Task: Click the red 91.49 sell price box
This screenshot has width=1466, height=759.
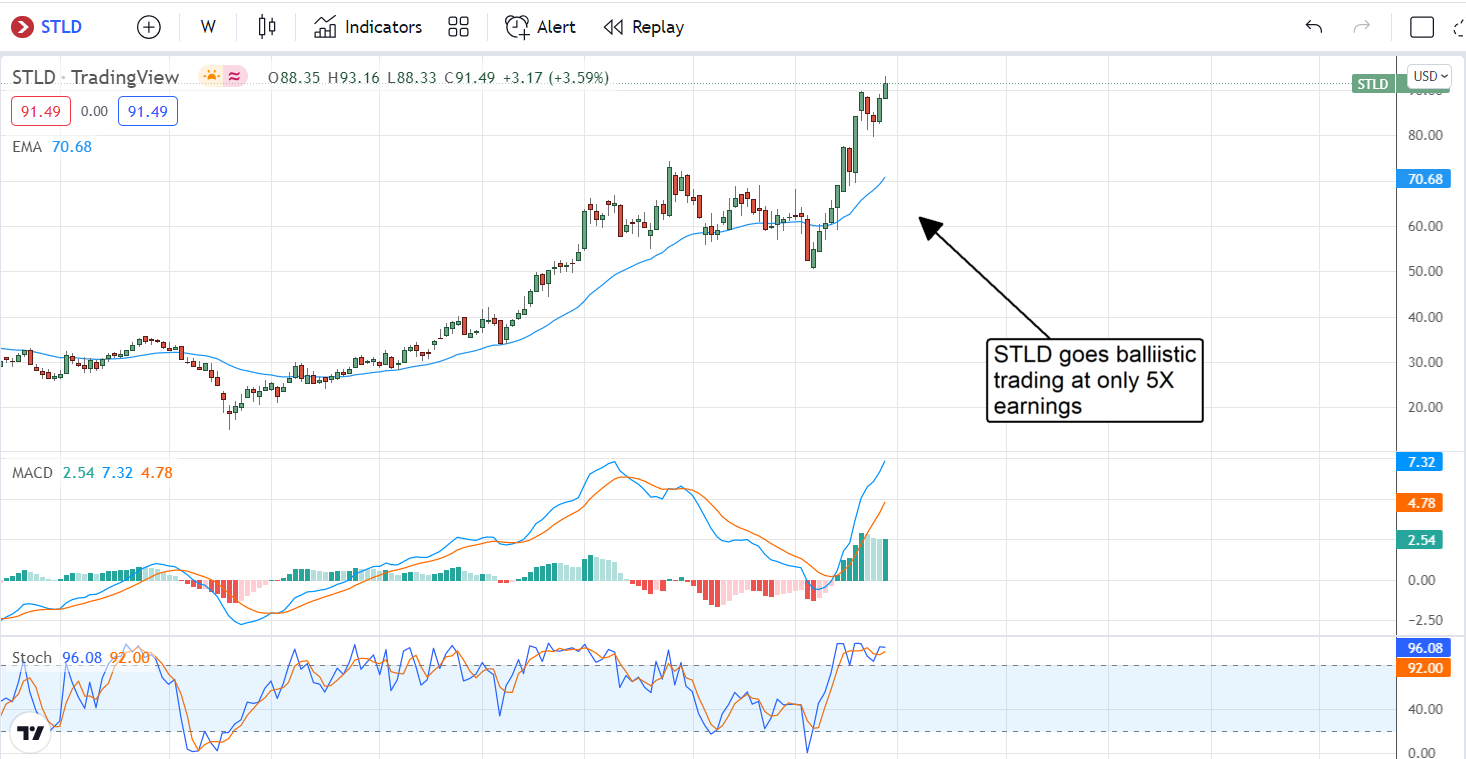Action: (41, 111)
